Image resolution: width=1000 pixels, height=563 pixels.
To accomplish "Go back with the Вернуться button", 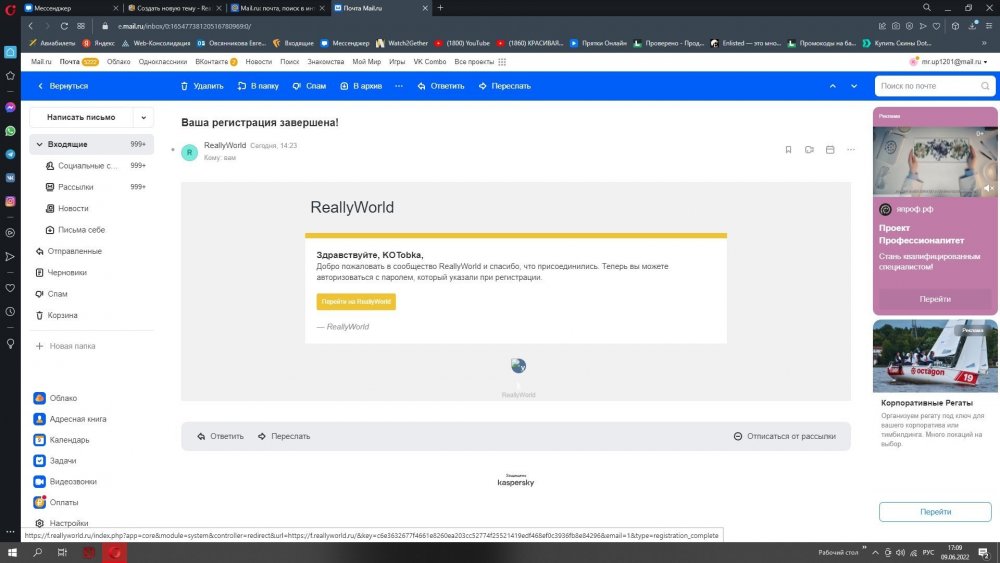I will (x=62, y=86).
